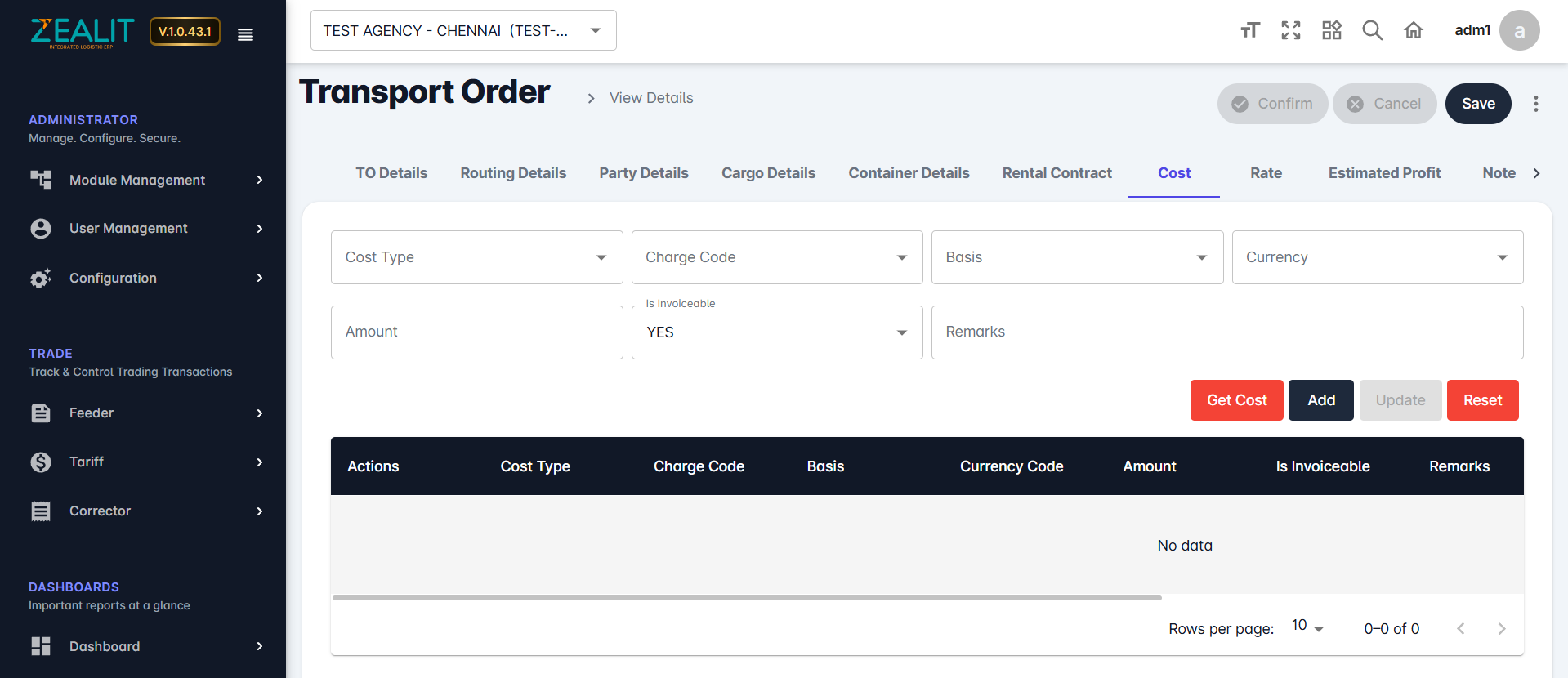
Task: Go to home via house icon
Action: [x=1414, y=31]
